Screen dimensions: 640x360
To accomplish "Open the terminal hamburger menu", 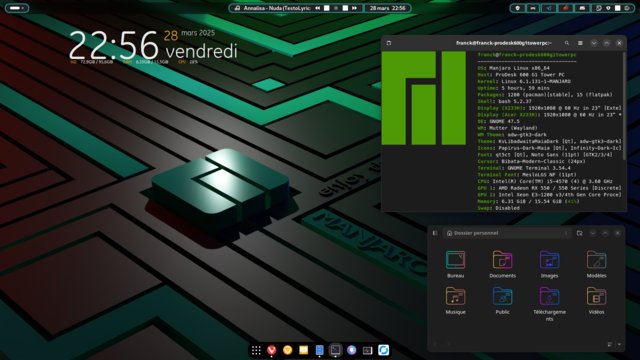I will coord(580,43).
